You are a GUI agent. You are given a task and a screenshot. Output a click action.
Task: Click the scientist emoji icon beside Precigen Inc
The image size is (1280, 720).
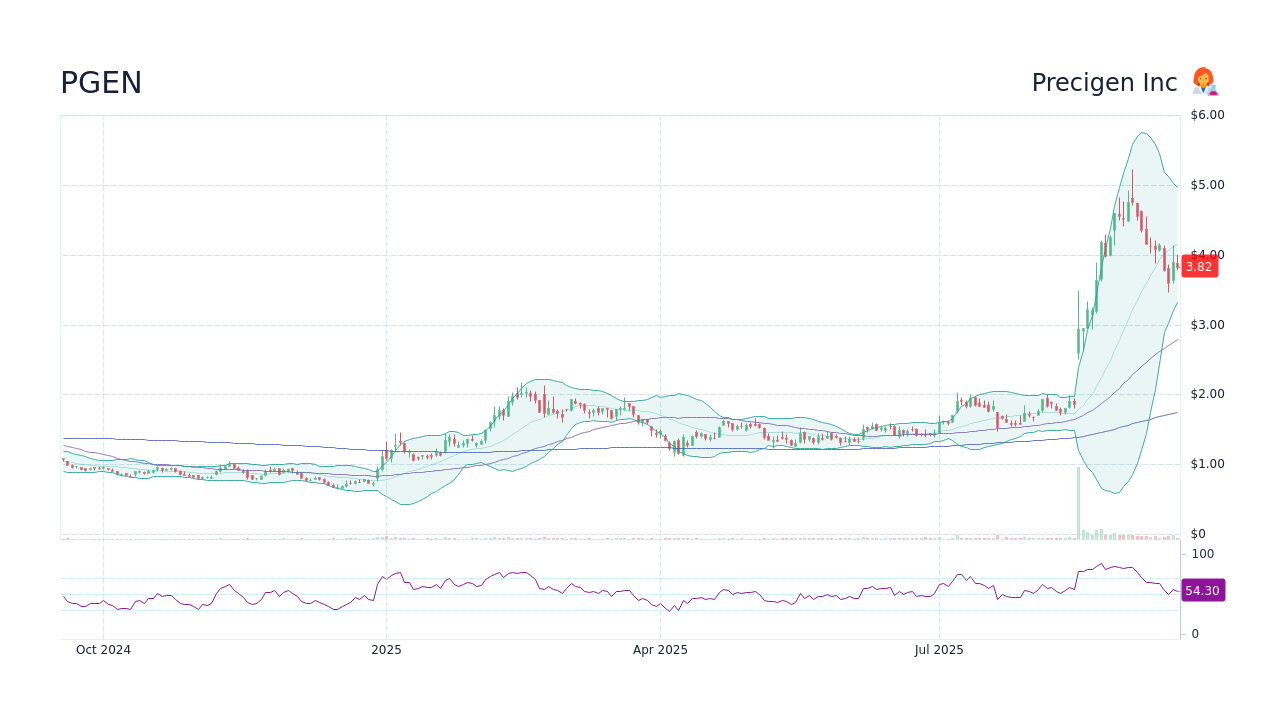coord(1204,82)
